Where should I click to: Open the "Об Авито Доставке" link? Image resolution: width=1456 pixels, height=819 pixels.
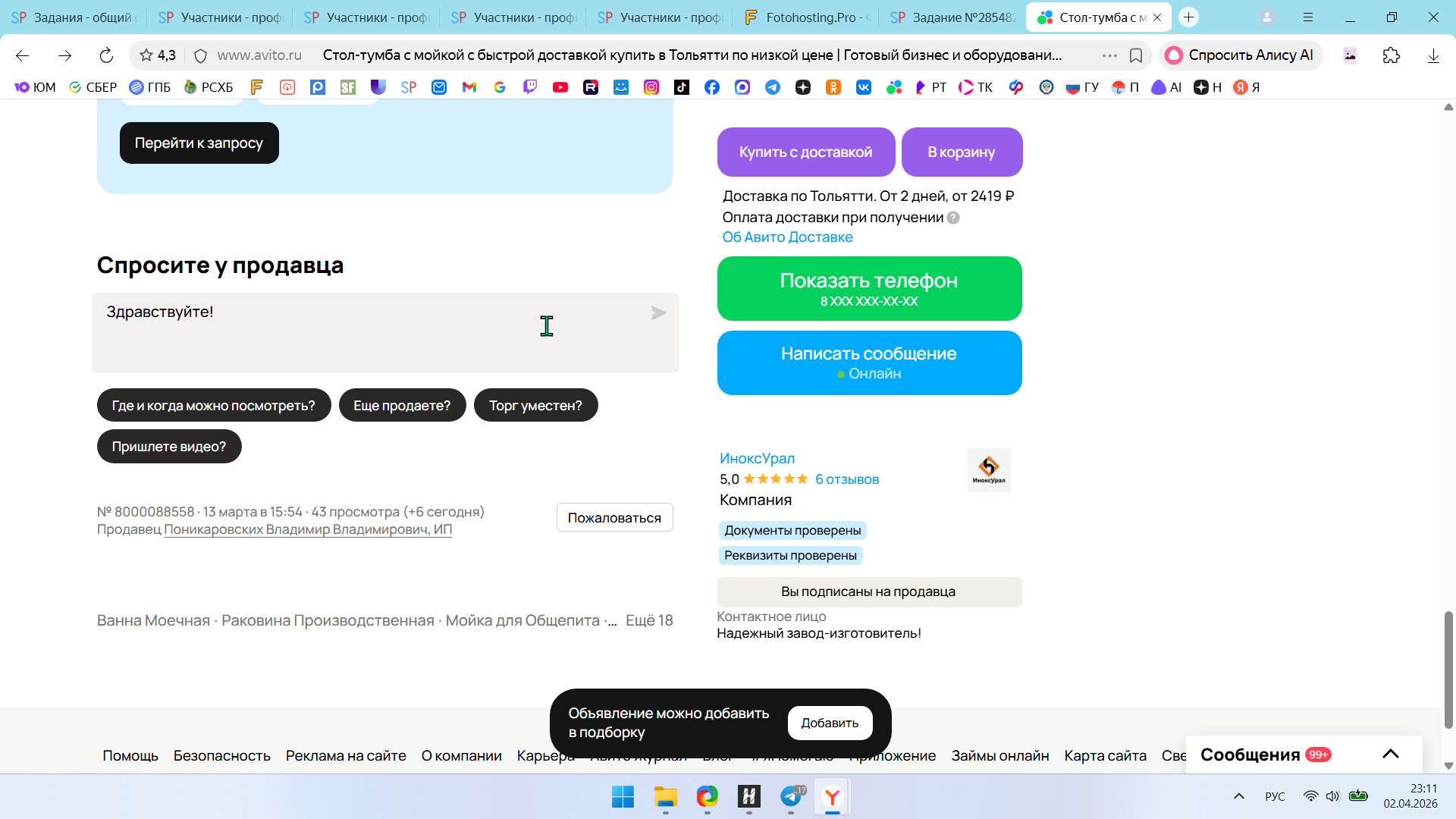787,237
